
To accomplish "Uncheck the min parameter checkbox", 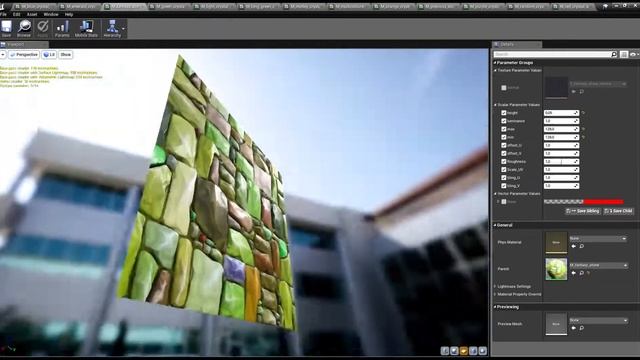I will (x=504, y=137).
